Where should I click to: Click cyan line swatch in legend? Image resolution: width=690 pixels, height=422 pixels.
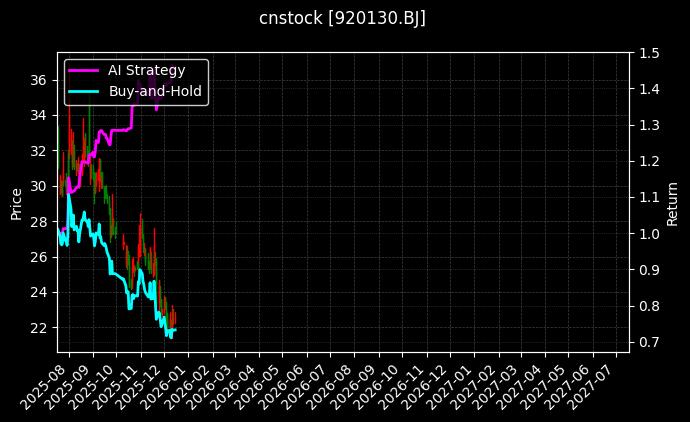point(84,92)
